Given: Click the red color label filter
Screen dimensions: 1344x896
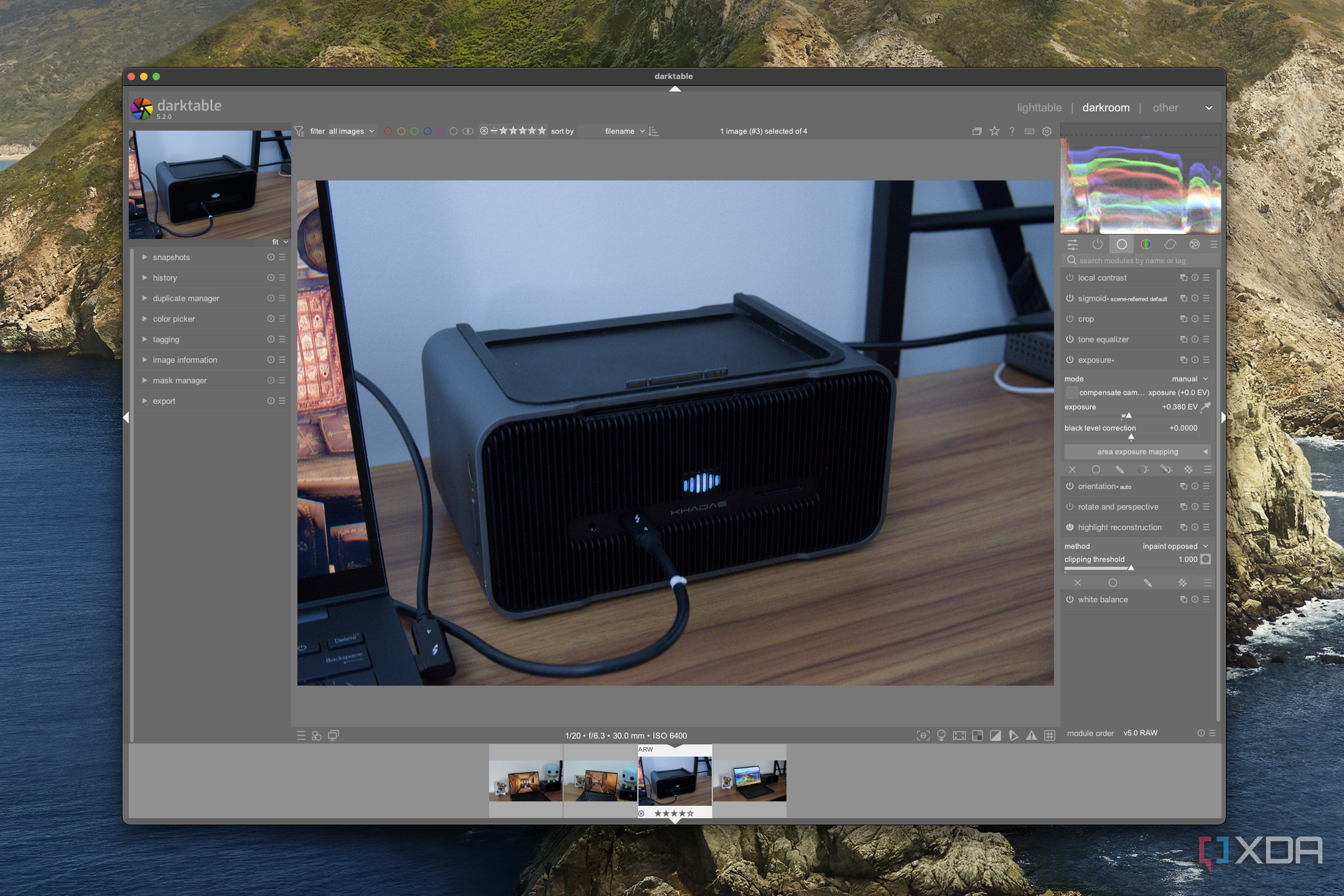Looking at the screenshot, I should coord(388,131).
